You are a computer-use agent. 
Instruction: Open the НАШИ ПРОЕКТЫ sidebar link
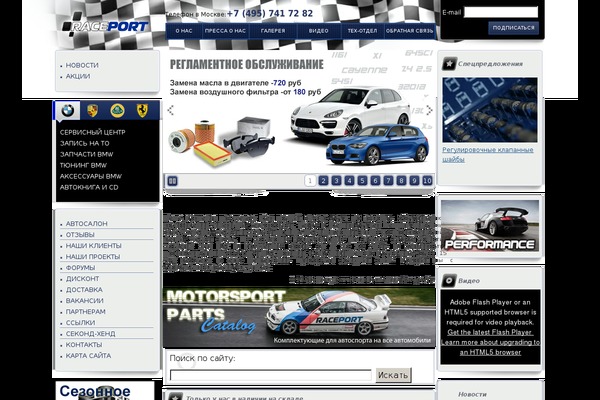[x=93, y=257]
